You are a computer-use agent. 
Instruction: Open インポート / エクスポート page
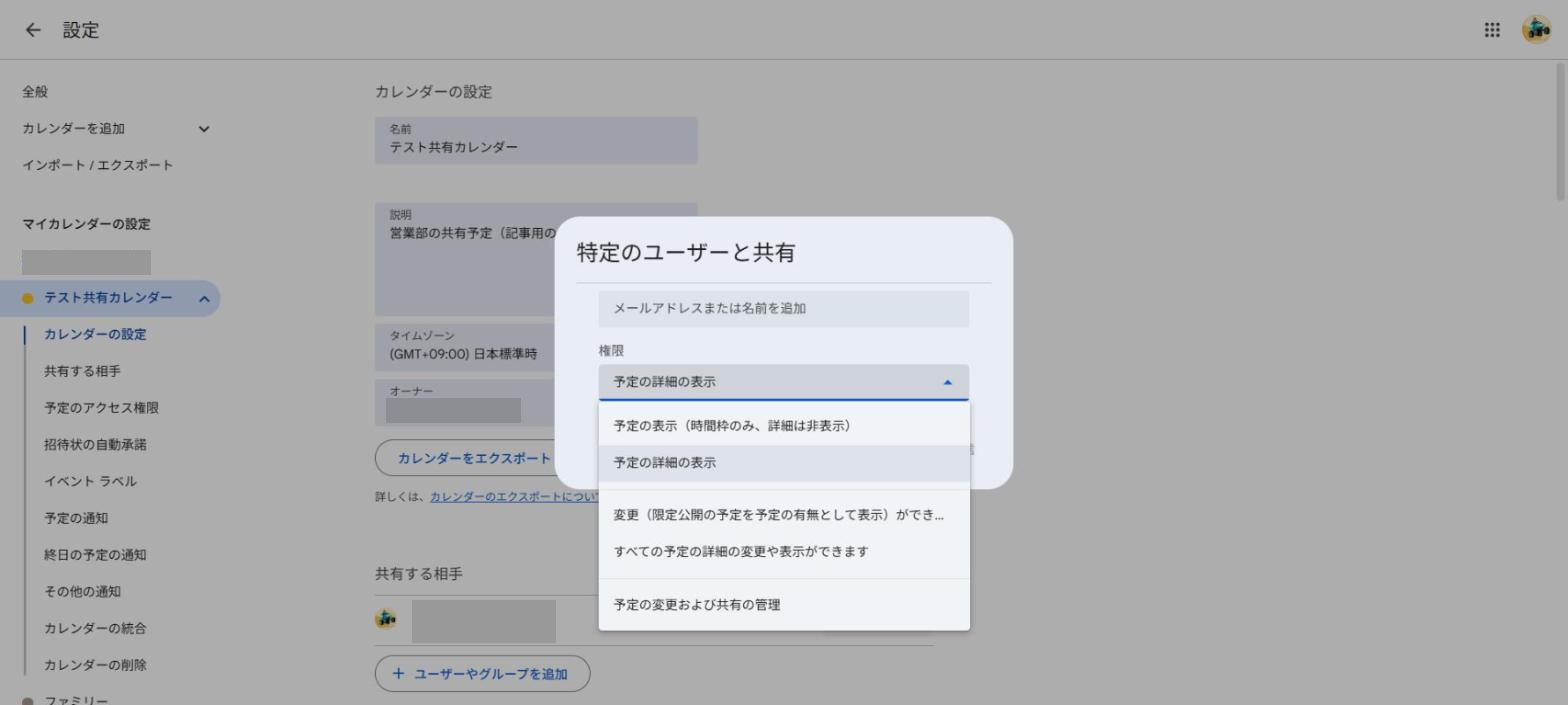pyautogui.click(x=98, y=165)
